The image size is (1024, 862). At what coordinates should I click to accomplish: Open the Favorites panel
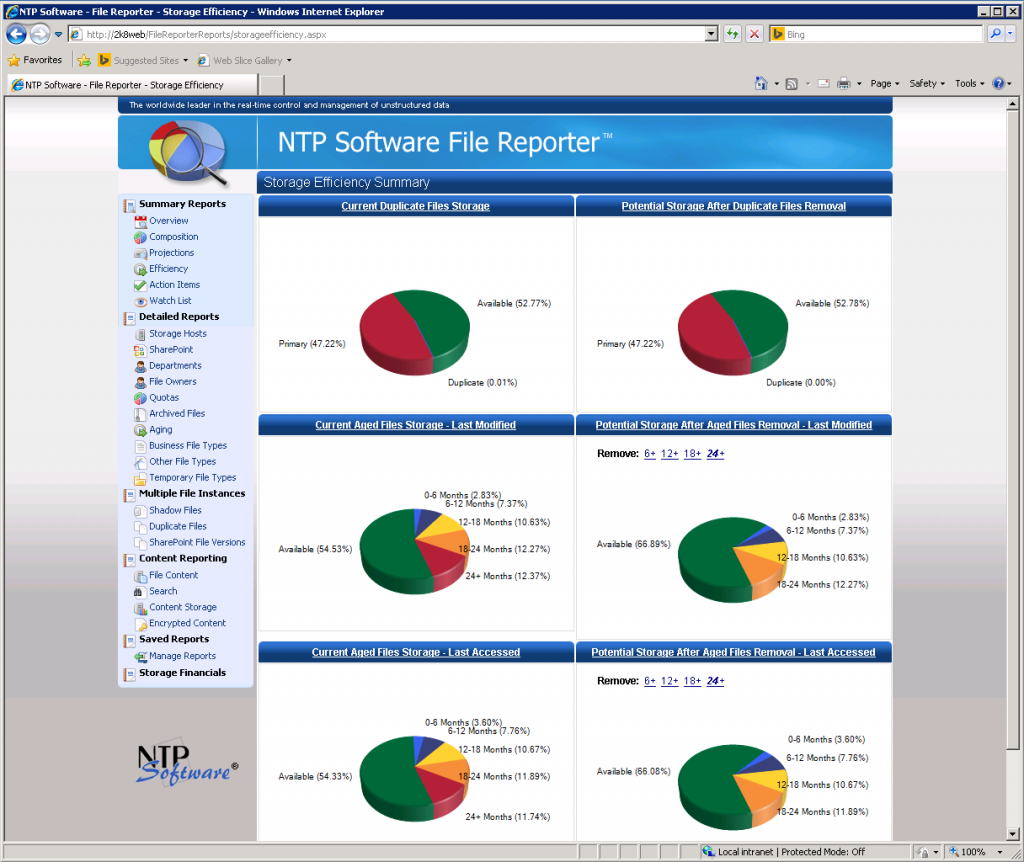click(35, 60)
